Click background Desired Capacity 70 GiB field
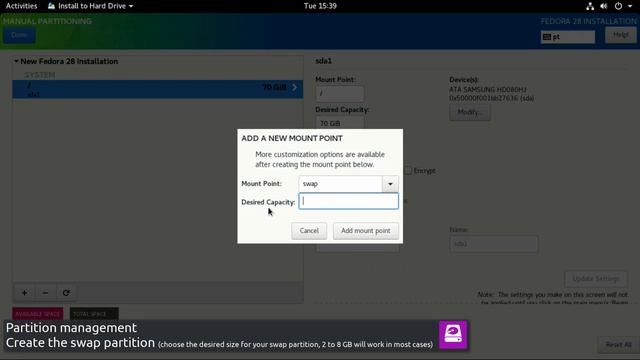Image resolution: width=640 pixels, height=360 pixels. [x=340, y=123]
